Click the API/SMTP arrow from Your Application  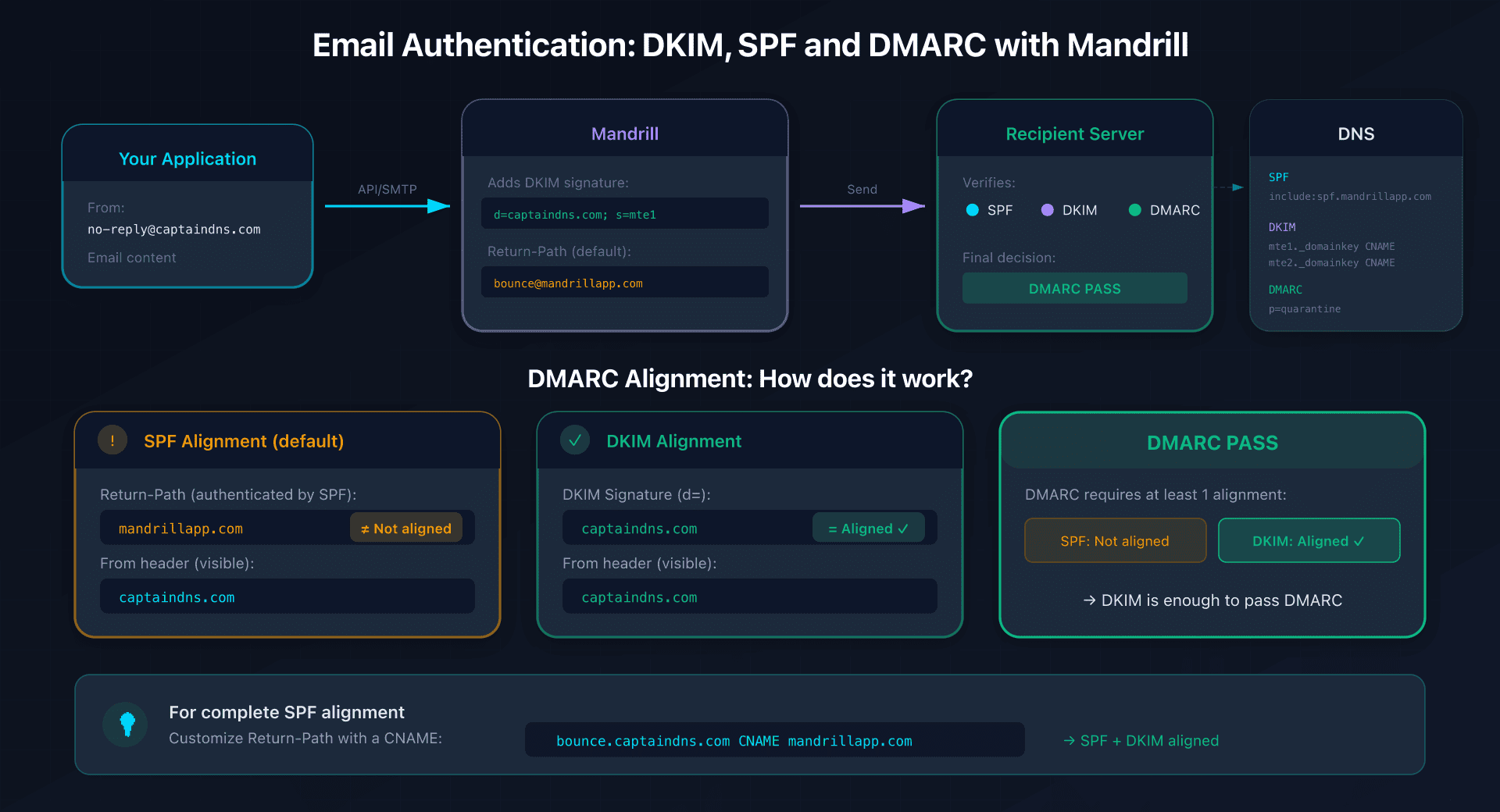coord(387,207)
